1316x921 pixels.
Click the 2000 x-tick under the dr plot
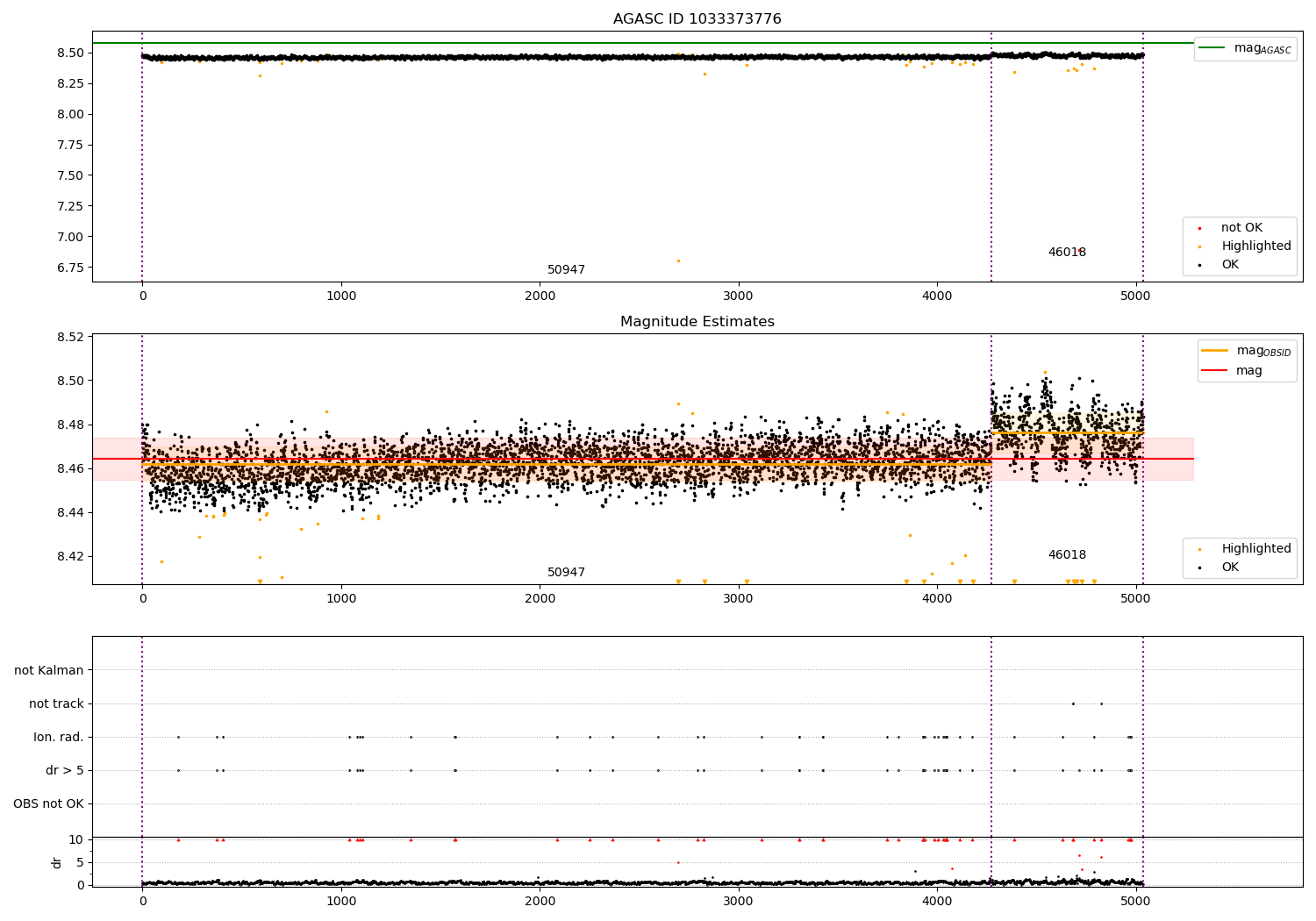(x=540, y=901)
